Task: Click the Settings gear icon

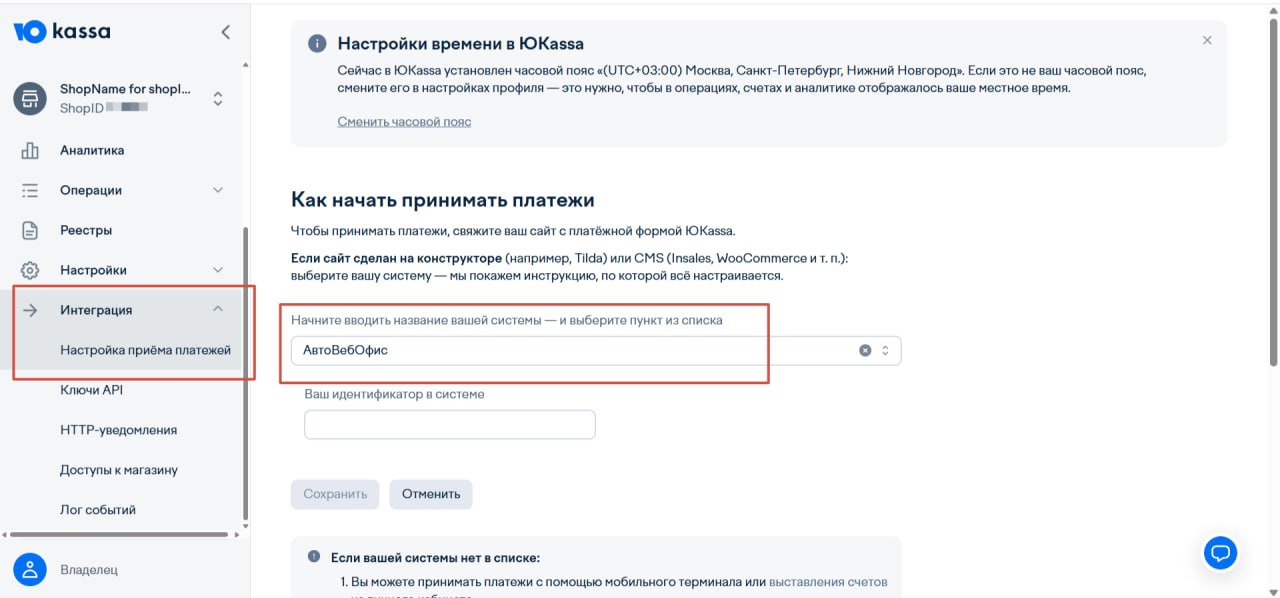Action: pyautogui.click(x=30, y=271)
